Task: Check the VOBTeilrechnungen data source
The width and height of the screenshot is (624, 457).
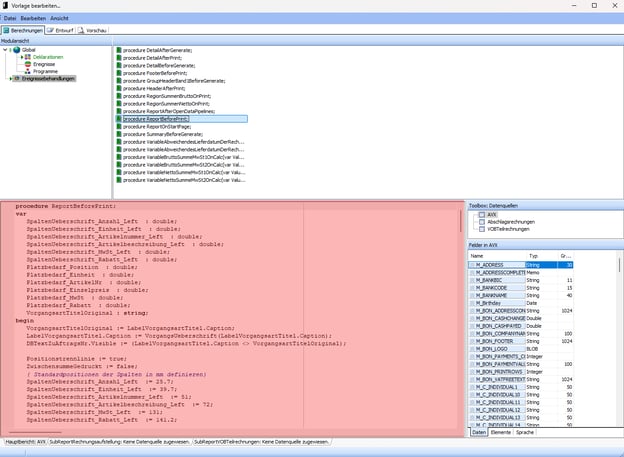Action: [x=481, y=228]
